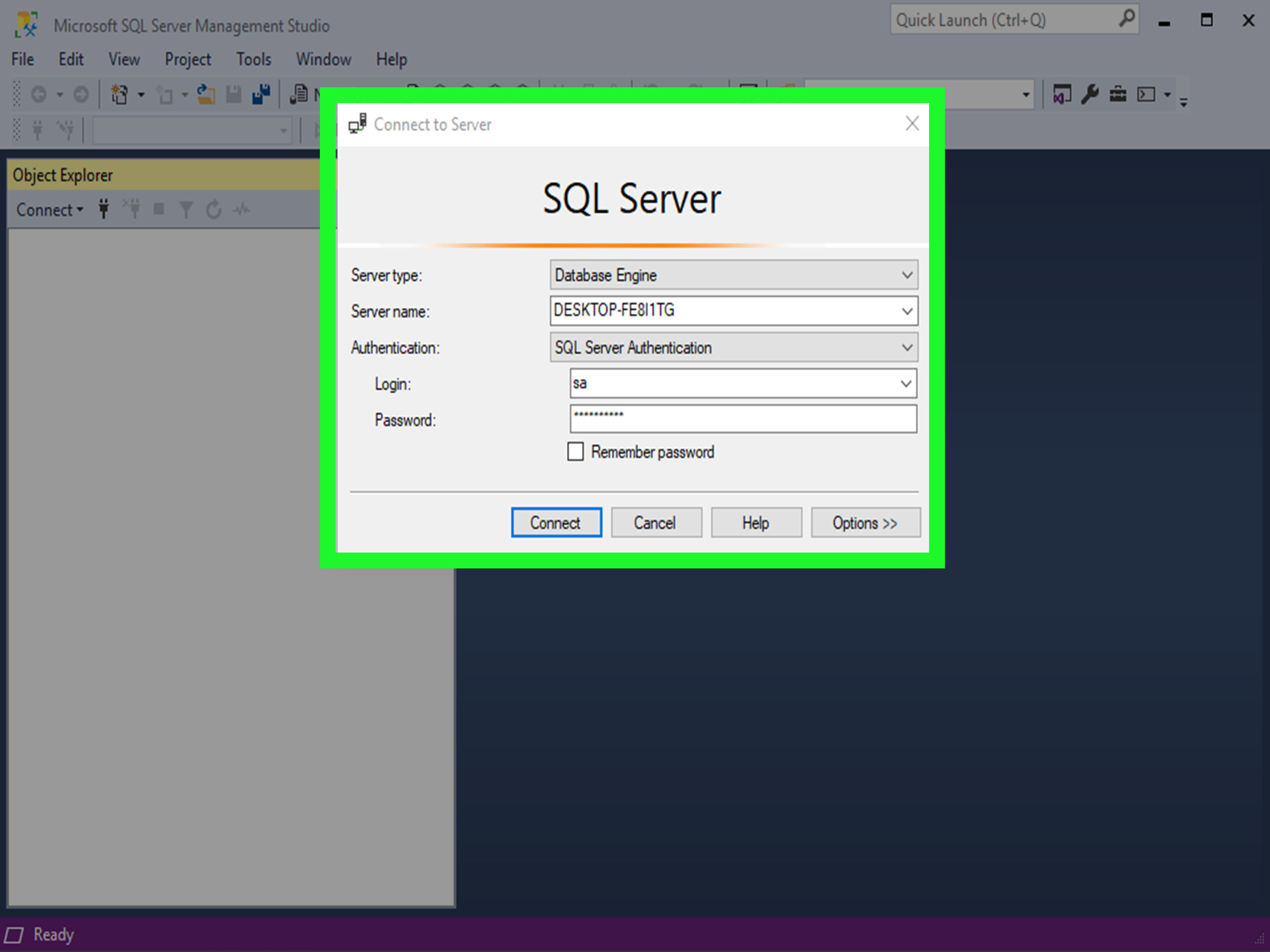1270x952 pixels.
Task: Click the wrench properties icon on the toolbar
Action: (x=1090, y=94)
